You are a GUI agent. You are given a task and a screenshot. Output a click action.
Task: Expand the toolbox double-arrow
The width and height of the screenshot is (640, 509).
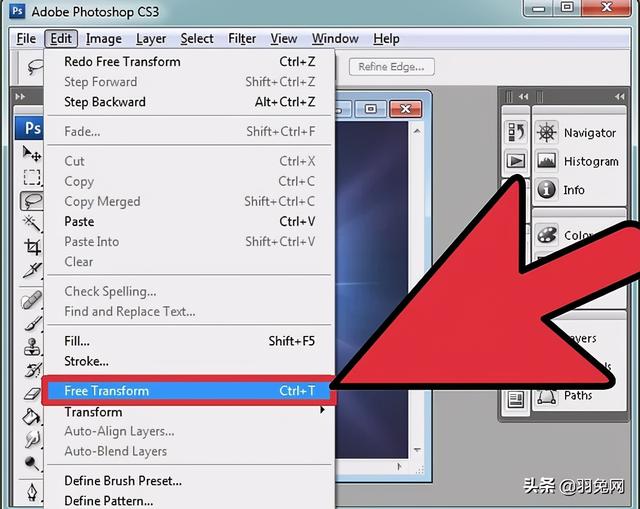20,97
